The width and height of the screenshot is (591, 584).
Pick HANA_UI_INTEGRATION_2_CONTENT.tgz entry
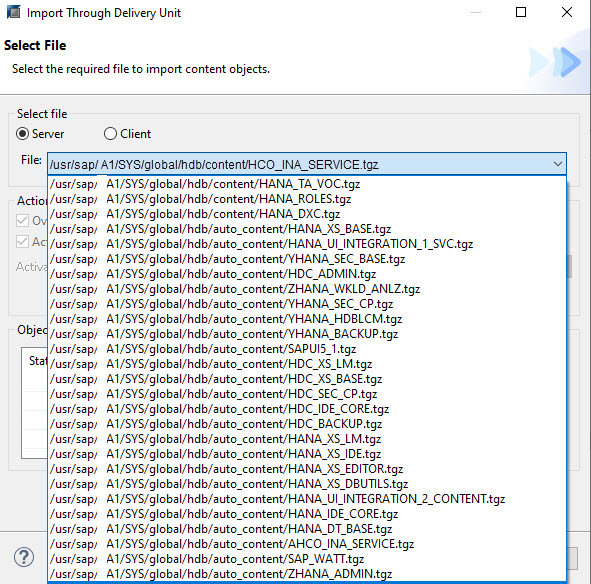[307, 499]
